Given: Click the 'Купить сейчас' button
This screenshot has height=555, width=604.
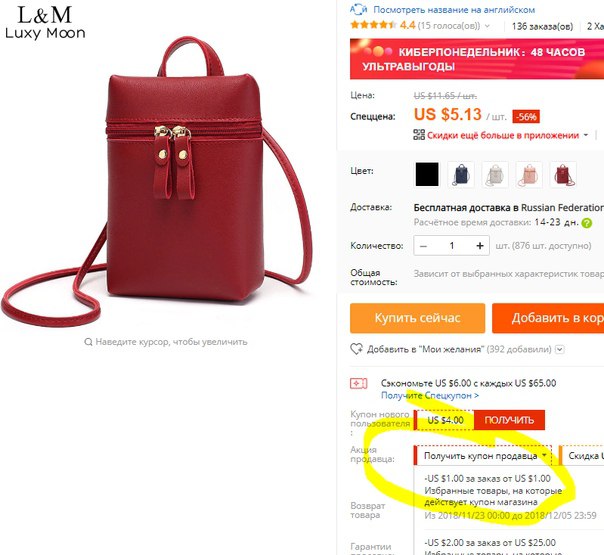Looking at the screenshot, I should [418, 318].
